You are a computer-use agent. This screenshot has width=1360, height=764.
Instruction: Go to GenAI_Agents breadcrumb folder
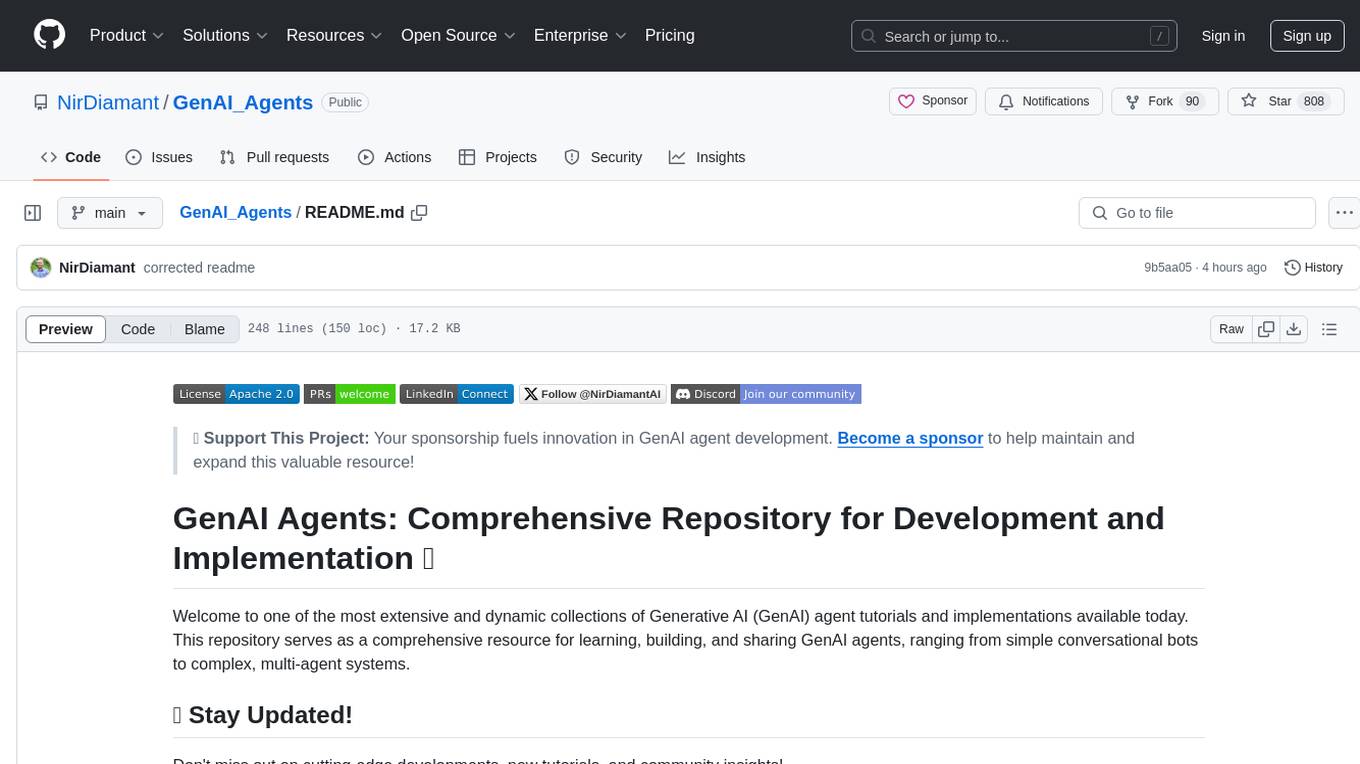click(235, 212)
